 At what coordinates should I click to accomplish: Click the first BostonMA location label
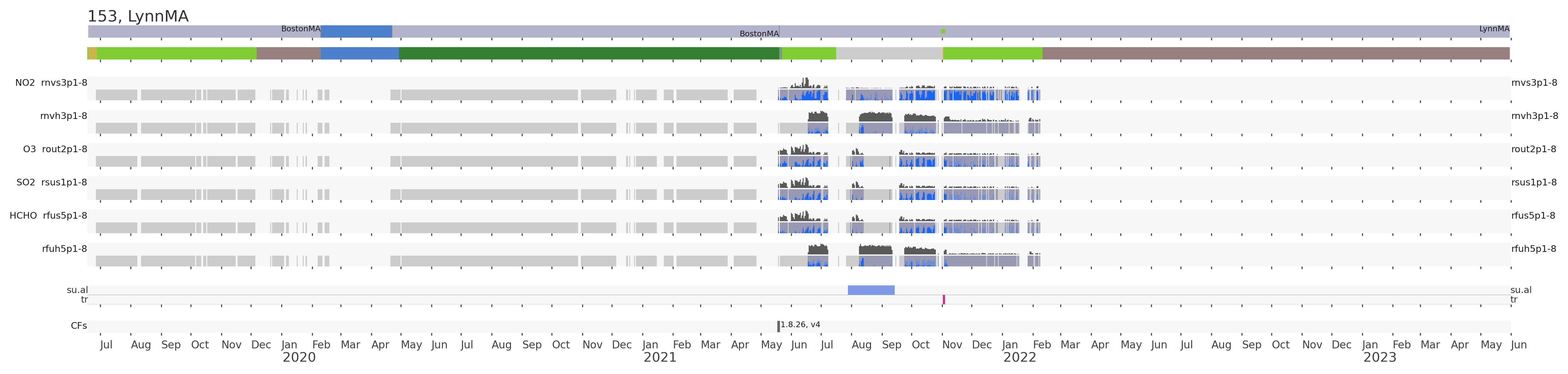pyautogui.click(x=301, y=28)
